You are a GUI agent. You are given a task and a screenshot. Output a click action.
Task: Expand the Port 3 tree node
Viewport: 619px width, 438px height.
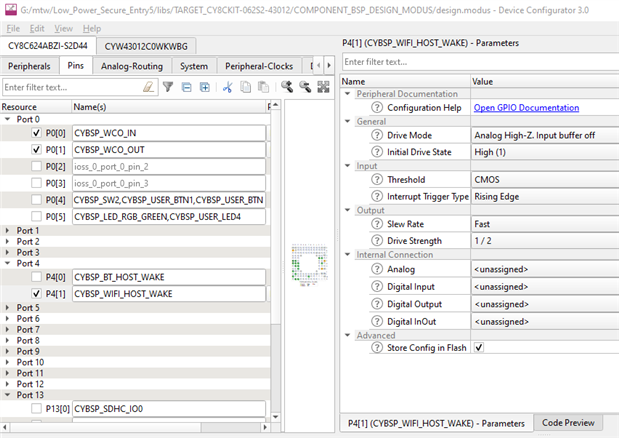[8, 252]
